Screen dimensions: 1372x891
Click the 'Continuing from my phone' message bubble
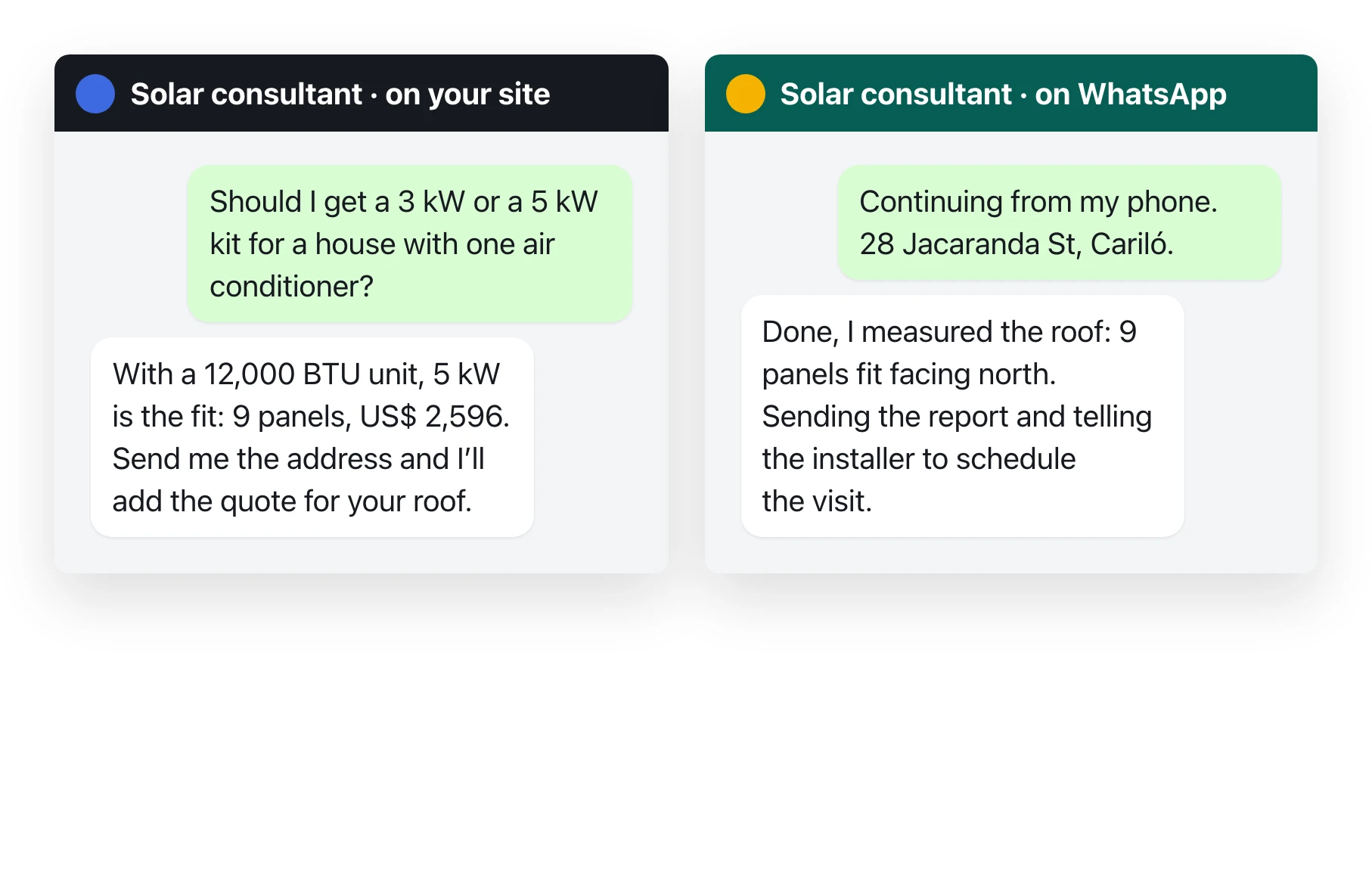(x=1060, y=222)
